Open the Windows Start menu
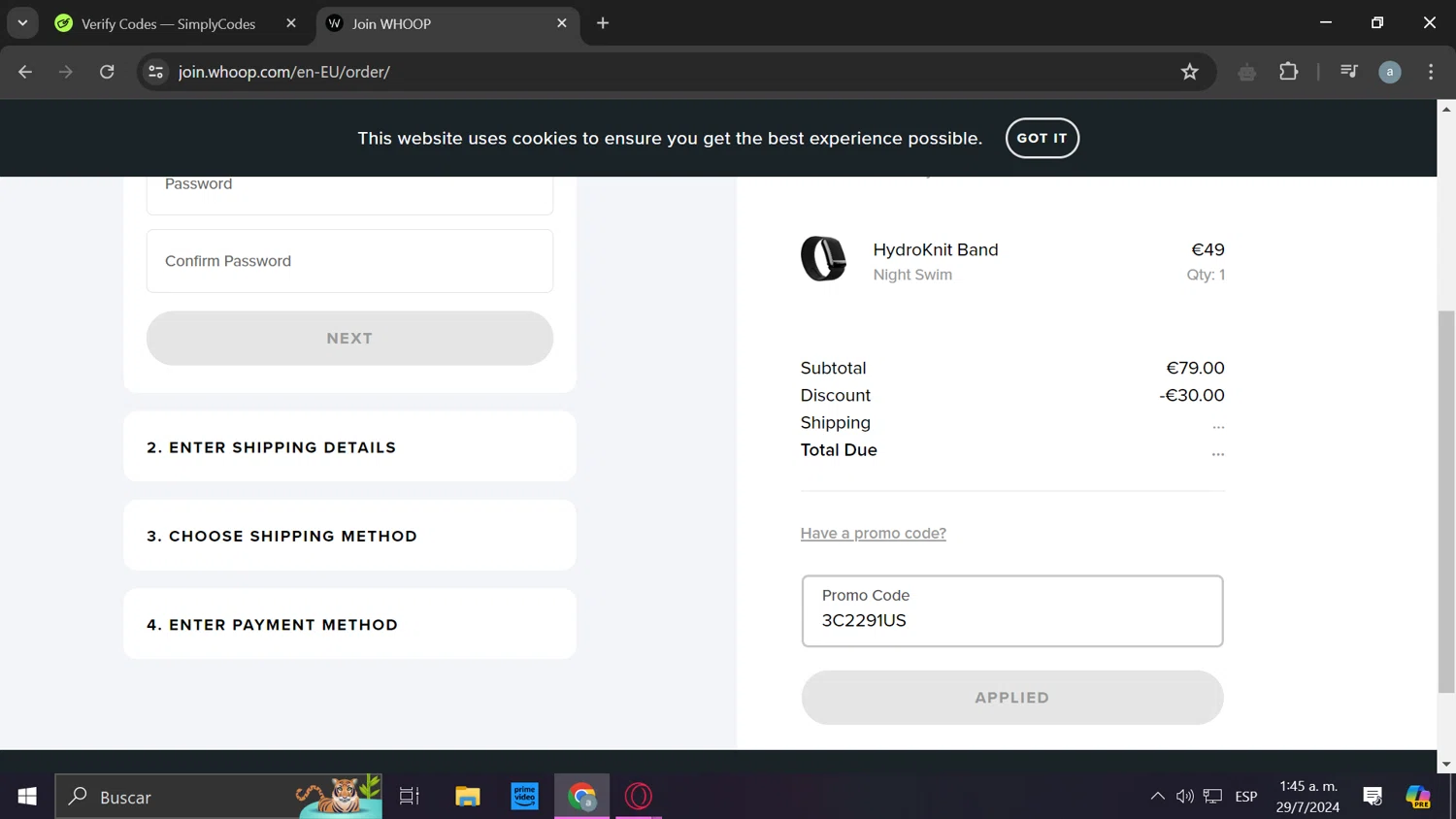Image resolution: width=1456 pixels, height=819 pixels. pyautogui.click(x=27, y=797)
